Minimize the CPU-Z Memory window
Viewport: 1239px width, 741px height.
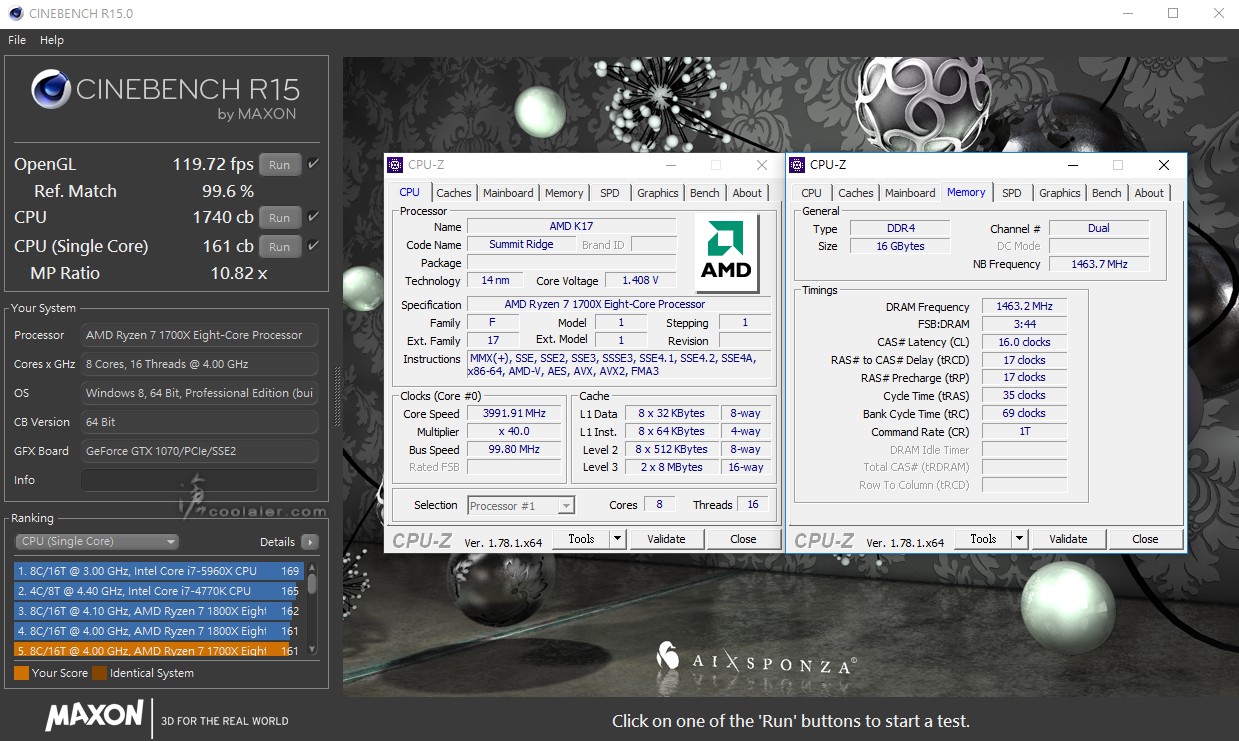point(1072,165)
